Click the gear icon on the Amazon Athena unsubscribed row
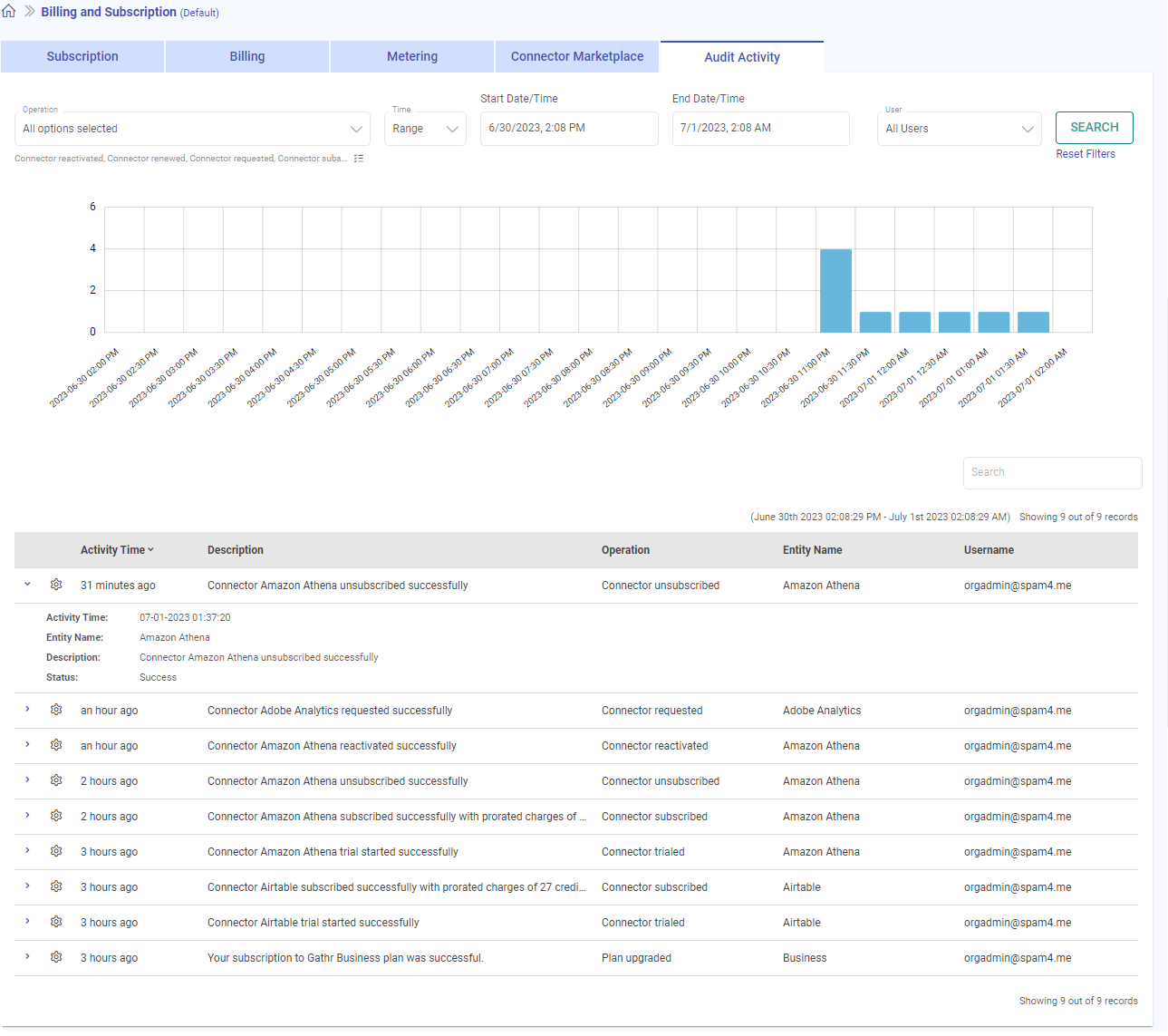The height and width of the screenshot is (1036, 1168). (x=56, y=585)
